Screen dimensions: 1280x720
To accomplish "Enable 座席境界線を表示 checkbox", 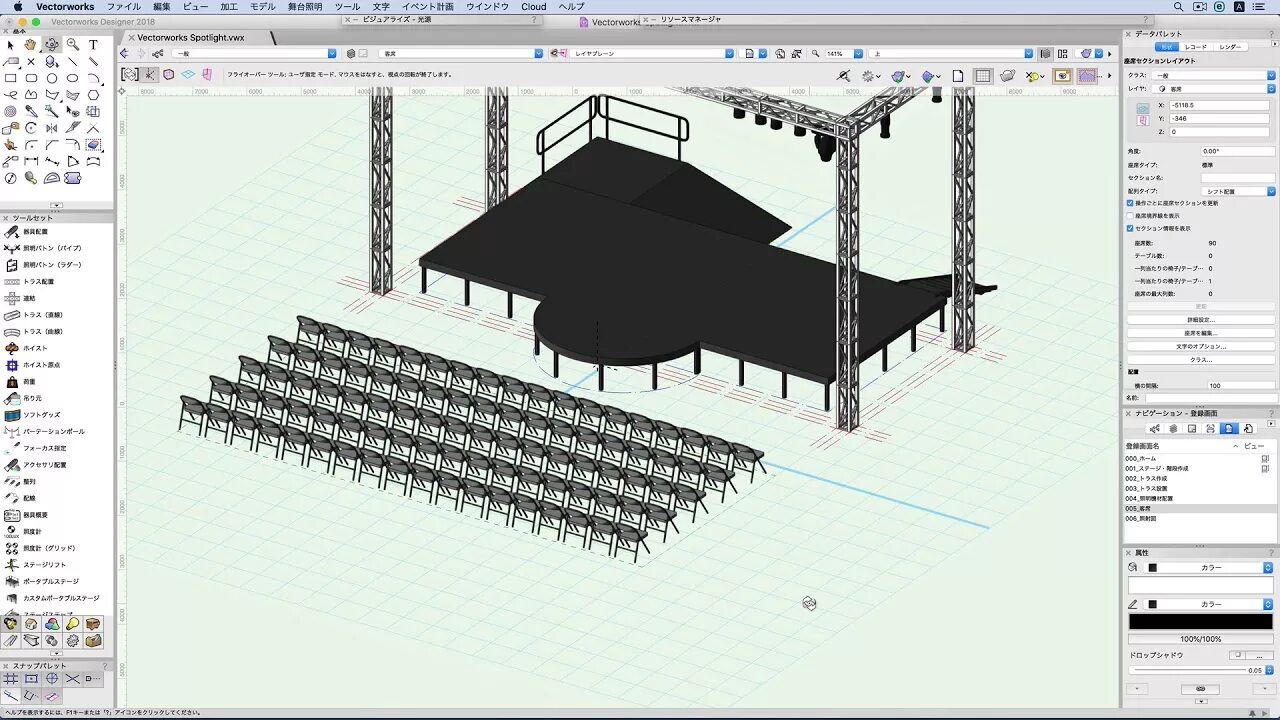I will (1131, 215).
